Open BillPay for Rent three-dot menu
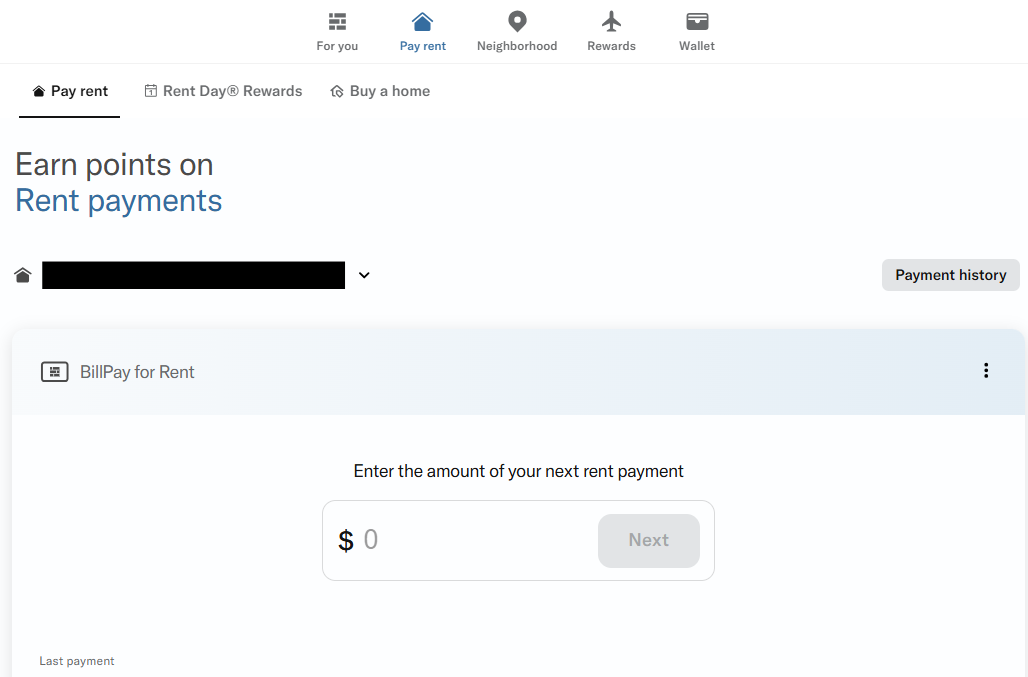This screenshot has width=1028, height=677. point(985,371)
